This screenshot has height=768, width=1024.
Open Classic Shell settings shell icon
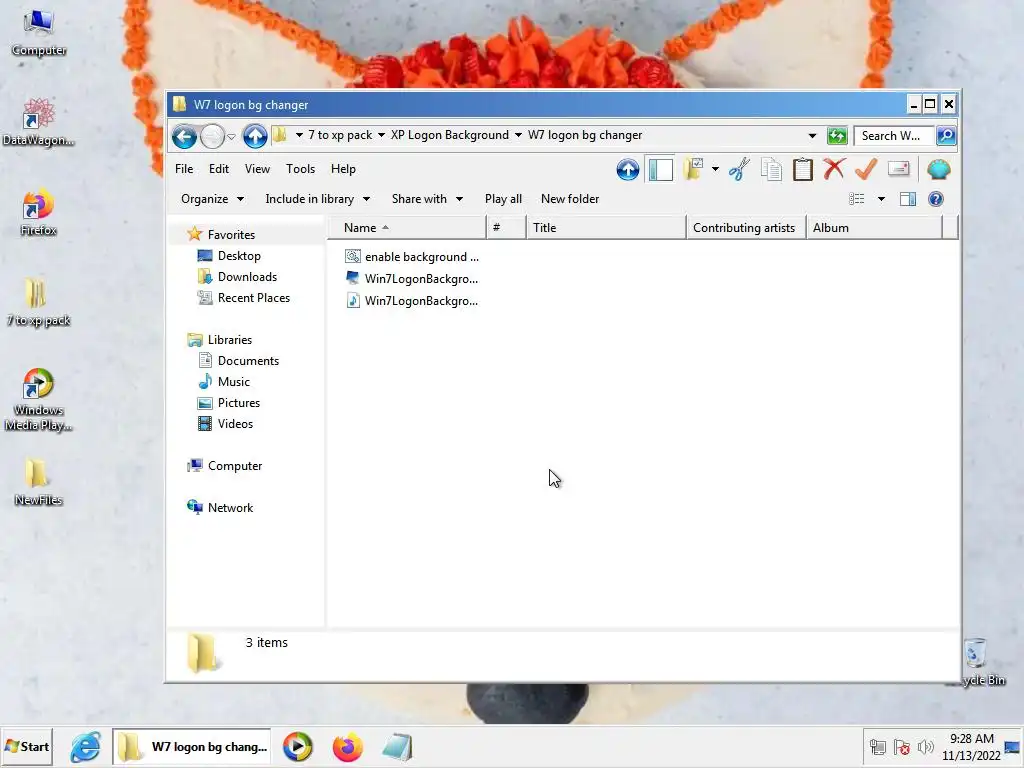938,169
